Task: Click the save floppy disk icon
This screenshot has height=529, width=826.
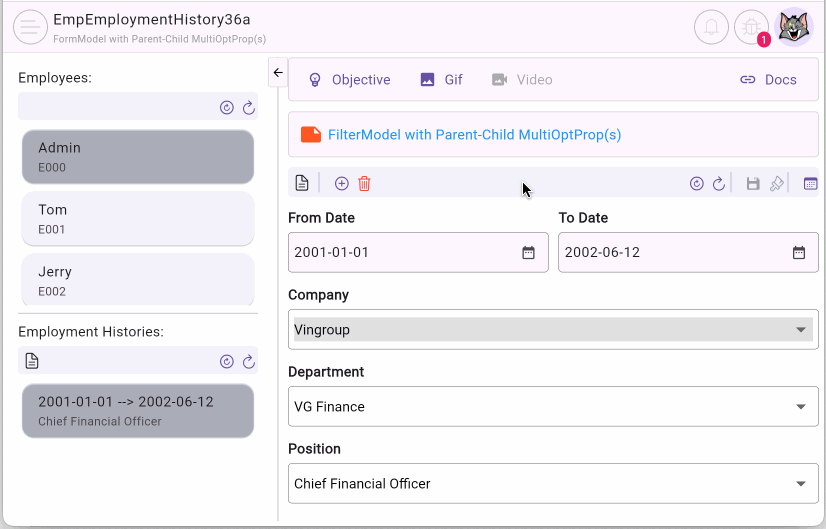Action: click(753, 183)
